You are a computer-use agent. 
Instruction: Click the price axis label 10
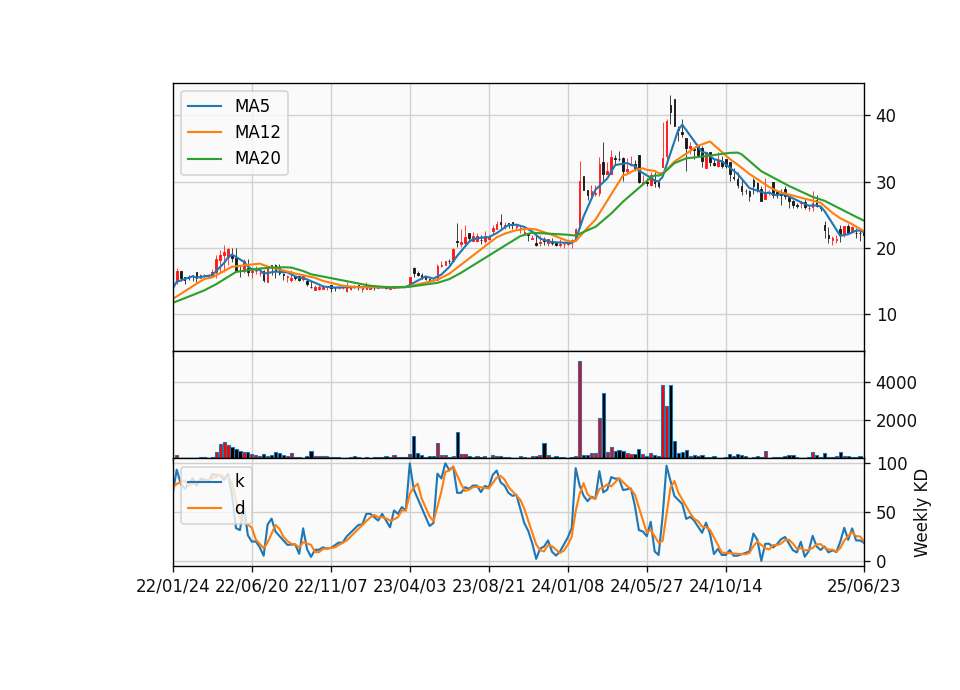click(x=886, y=315)
